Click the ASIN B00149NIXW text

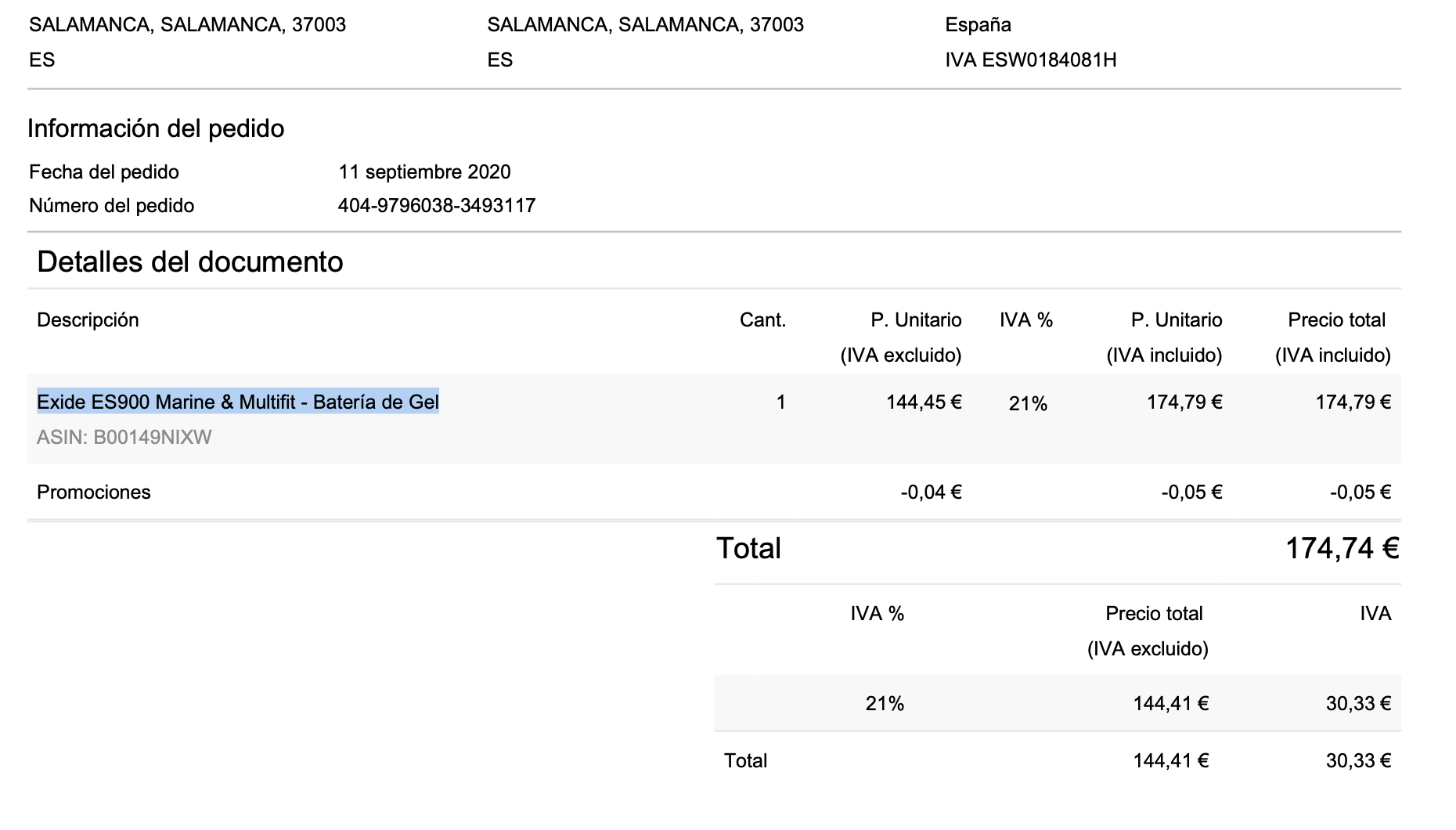pos(124,437)
